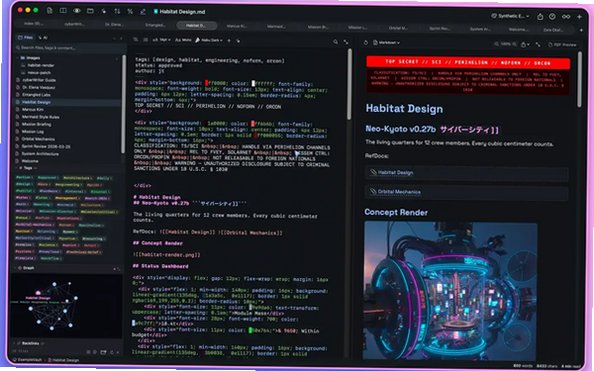This screenshot has width=594, height=371.
Task: Click the expand preview pane icon
Action: 538,45
